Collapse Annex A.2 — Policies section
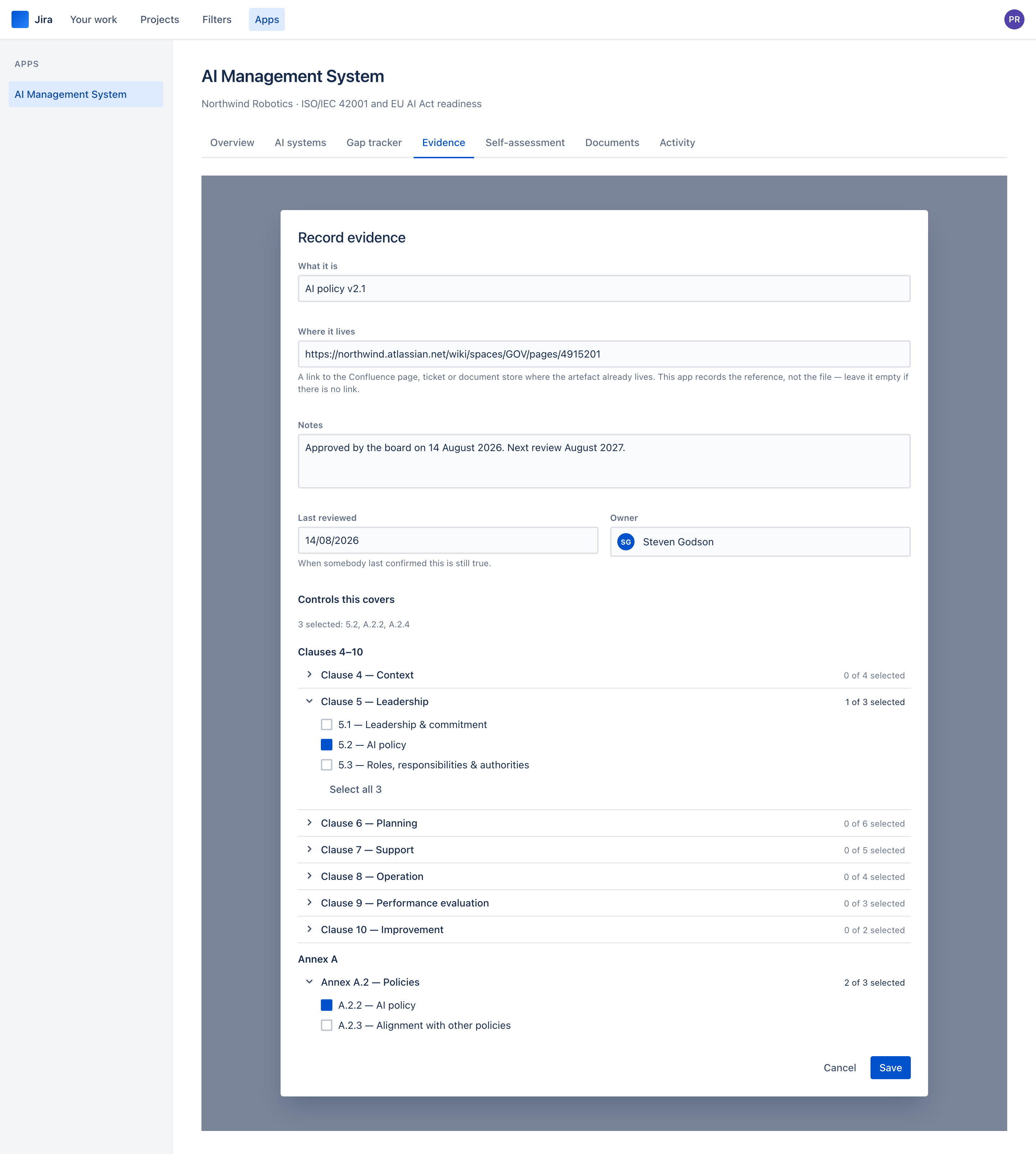The width and height of the screenshot is (1036, 1154). (x=604, y=982)
